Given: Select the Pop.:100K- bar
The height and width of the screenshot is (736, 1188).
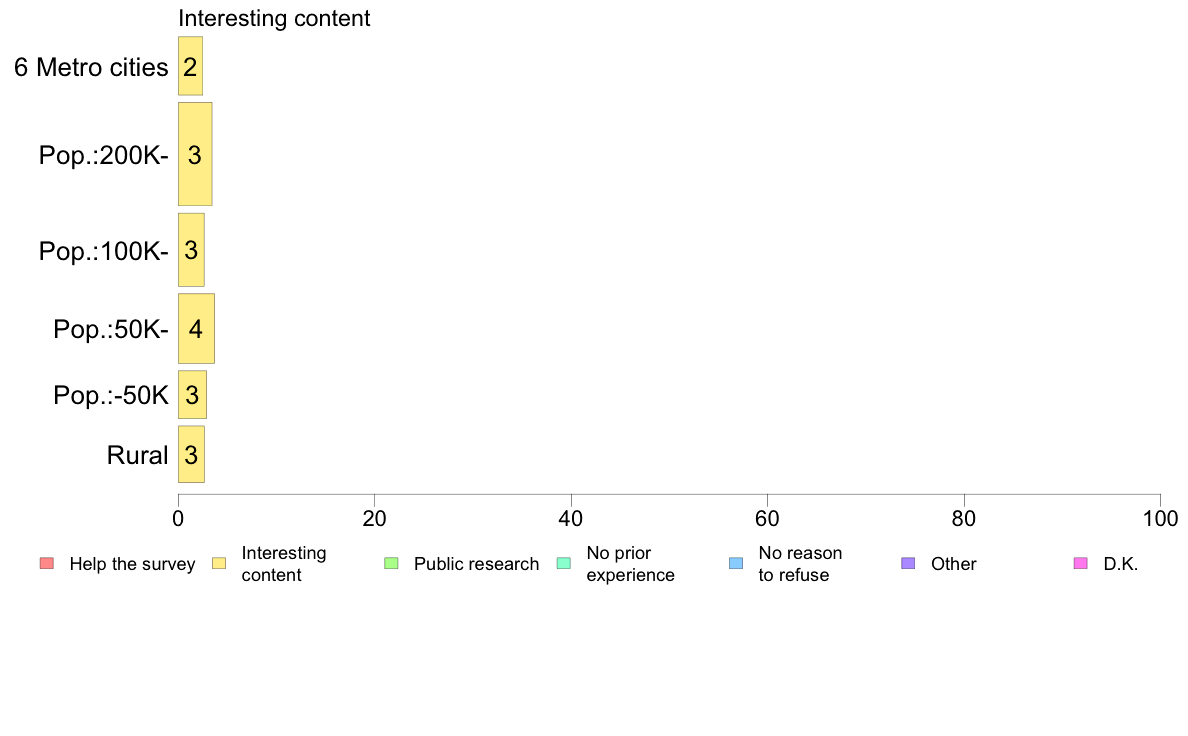Looking at the screenshot, I should click(x=191, y=249).
